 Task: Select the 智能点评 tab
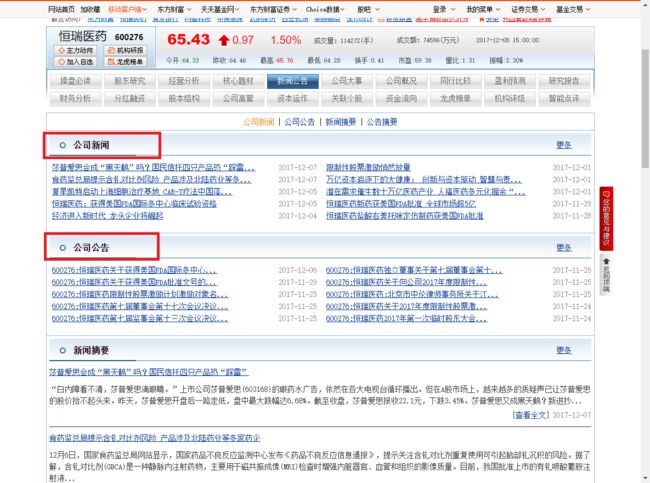(564, 99)
